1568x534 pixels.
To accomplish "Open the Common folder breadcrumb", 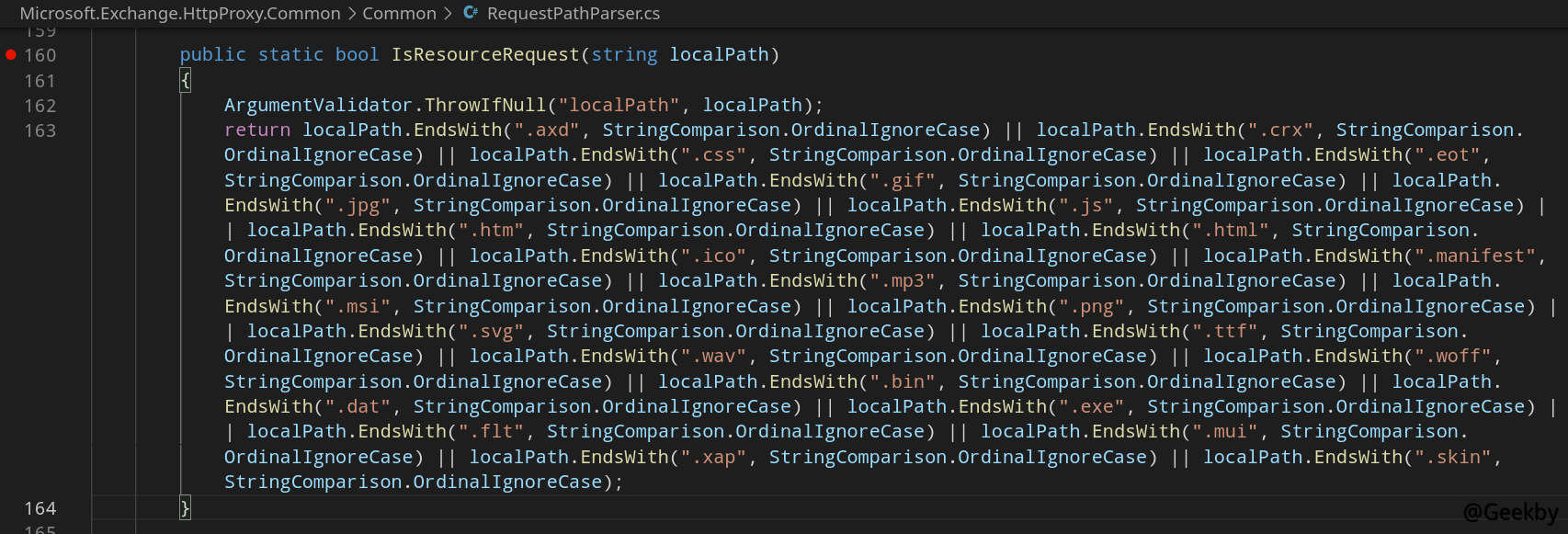I will (x=399, y=14).
